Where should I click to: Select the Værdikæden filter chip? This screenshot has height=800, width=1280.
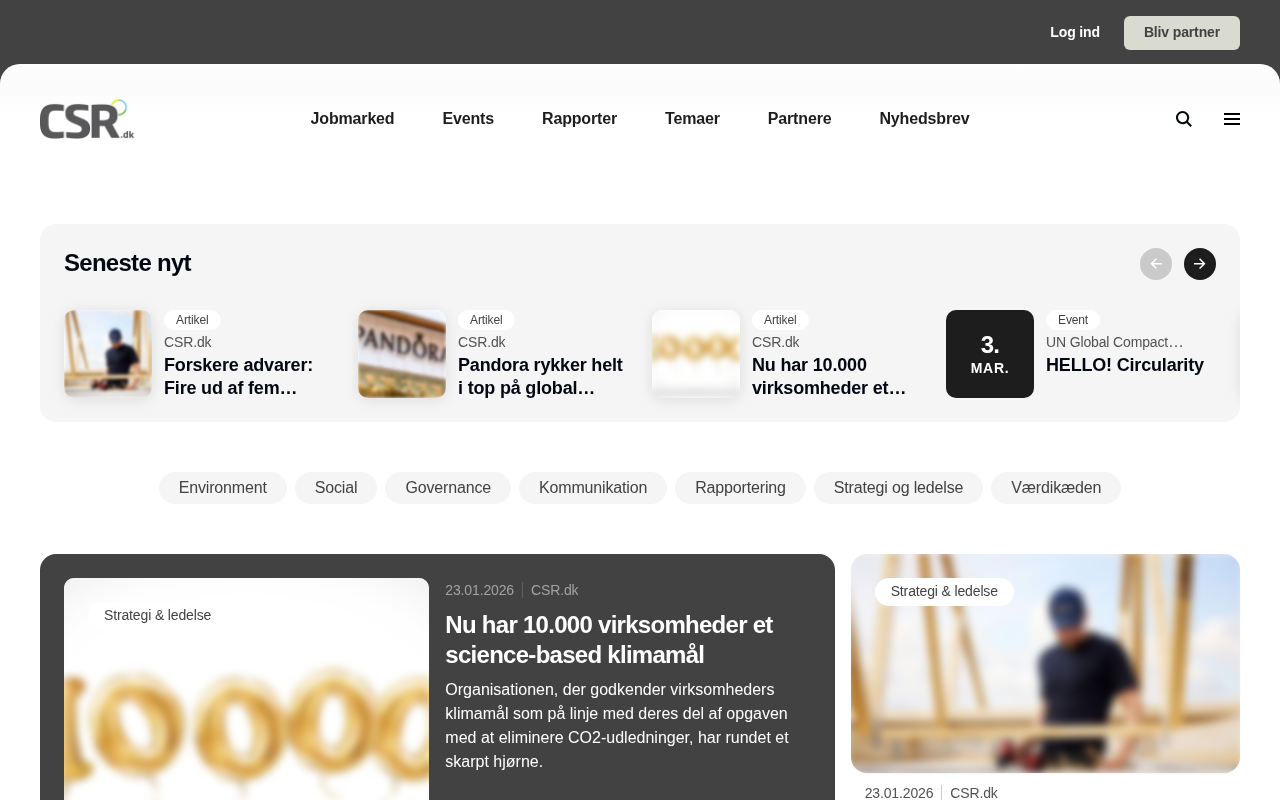pos(1056,488)
